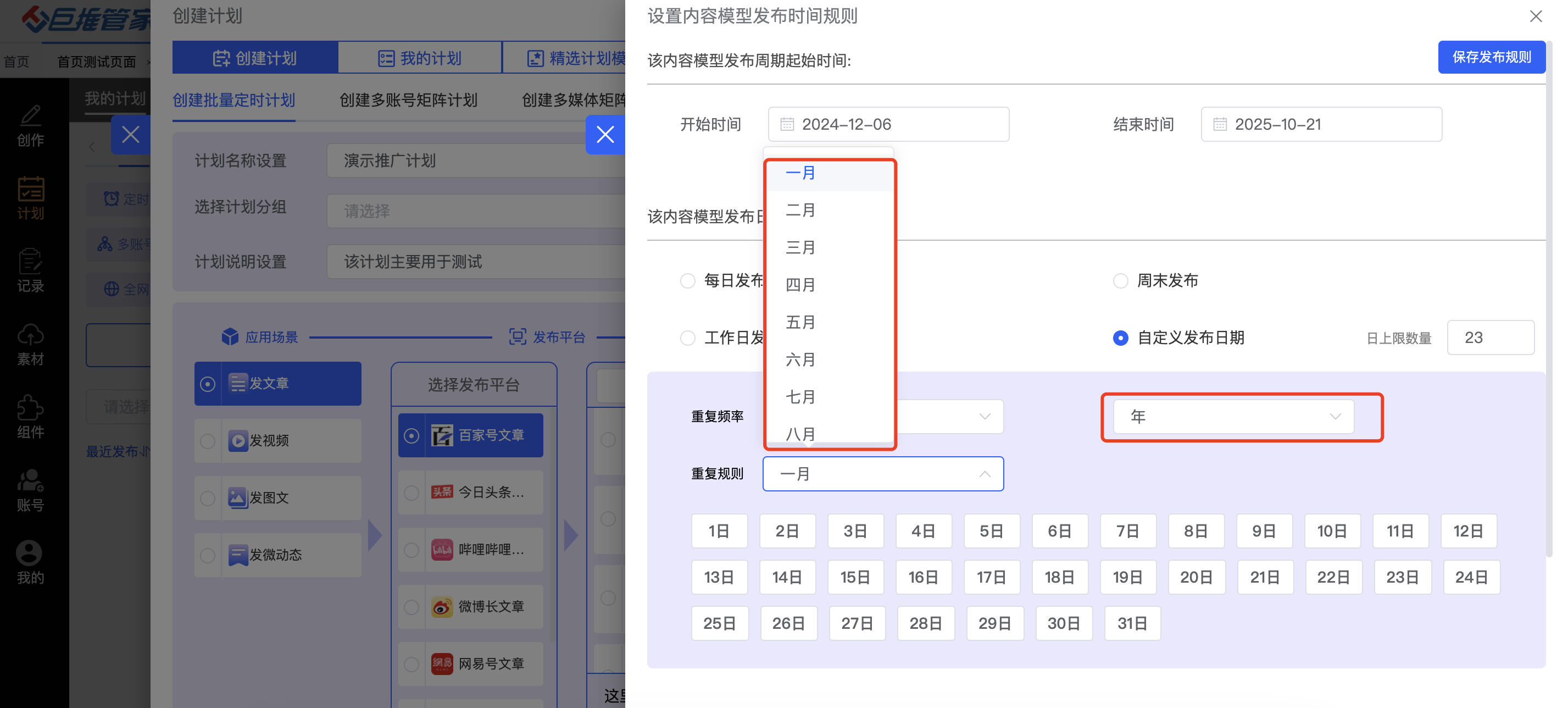Select the 15日 date button
Image resolution: width=1568 pixels, height=708 pixels.
pyautogui.click(x=855, y=577)
